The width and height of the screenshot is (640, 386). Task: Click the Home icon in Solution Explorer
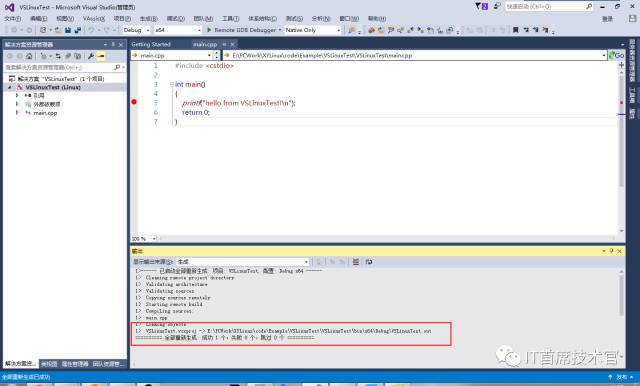[29, 56]
